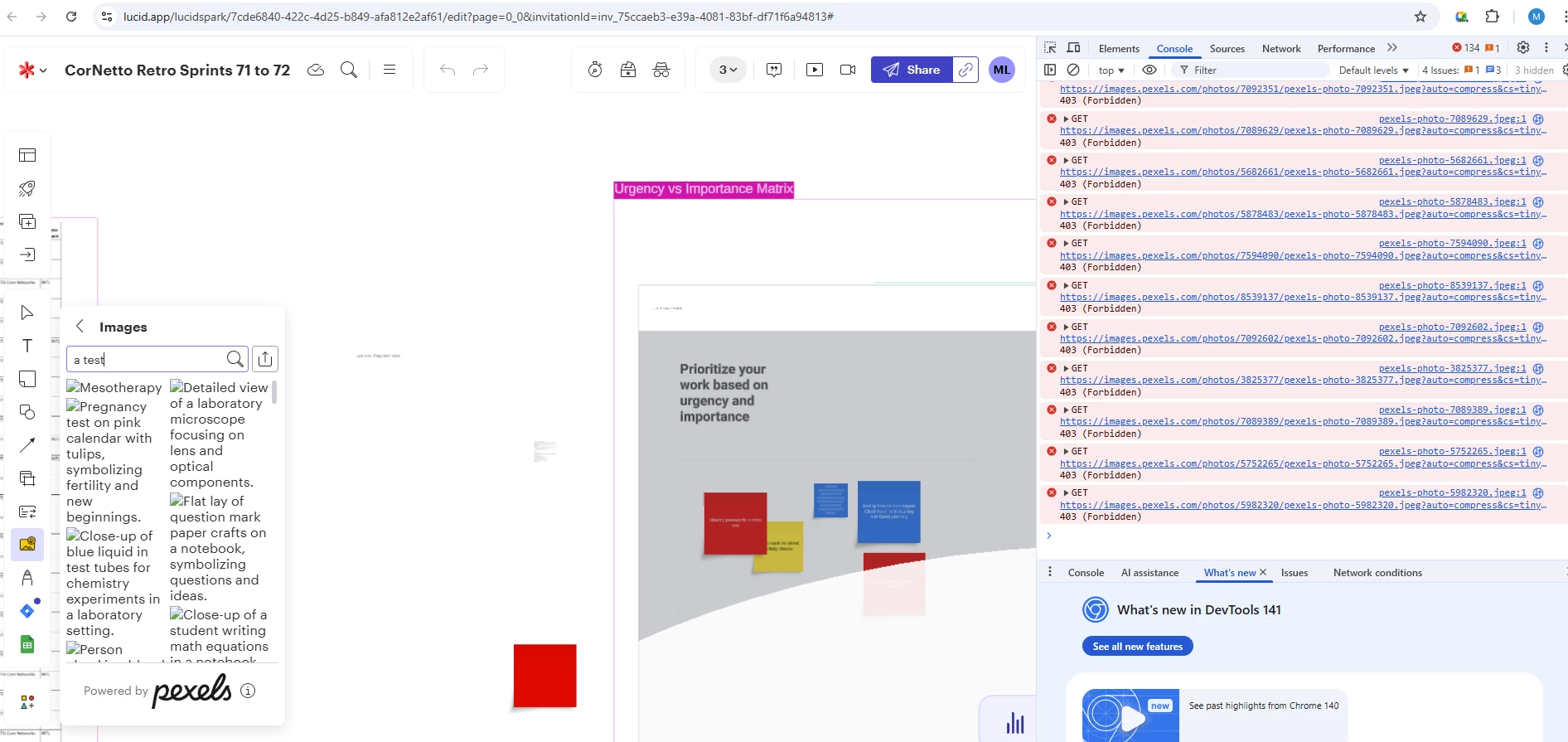Open the top context dropdown in console
This screenshot has width=1568, height=742.
[x=1111, y=70]
